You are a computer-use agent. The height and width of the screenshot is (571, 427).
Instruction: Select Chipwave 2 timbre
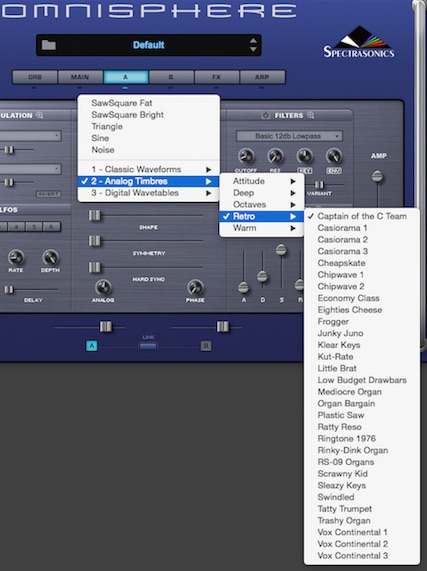362,287
